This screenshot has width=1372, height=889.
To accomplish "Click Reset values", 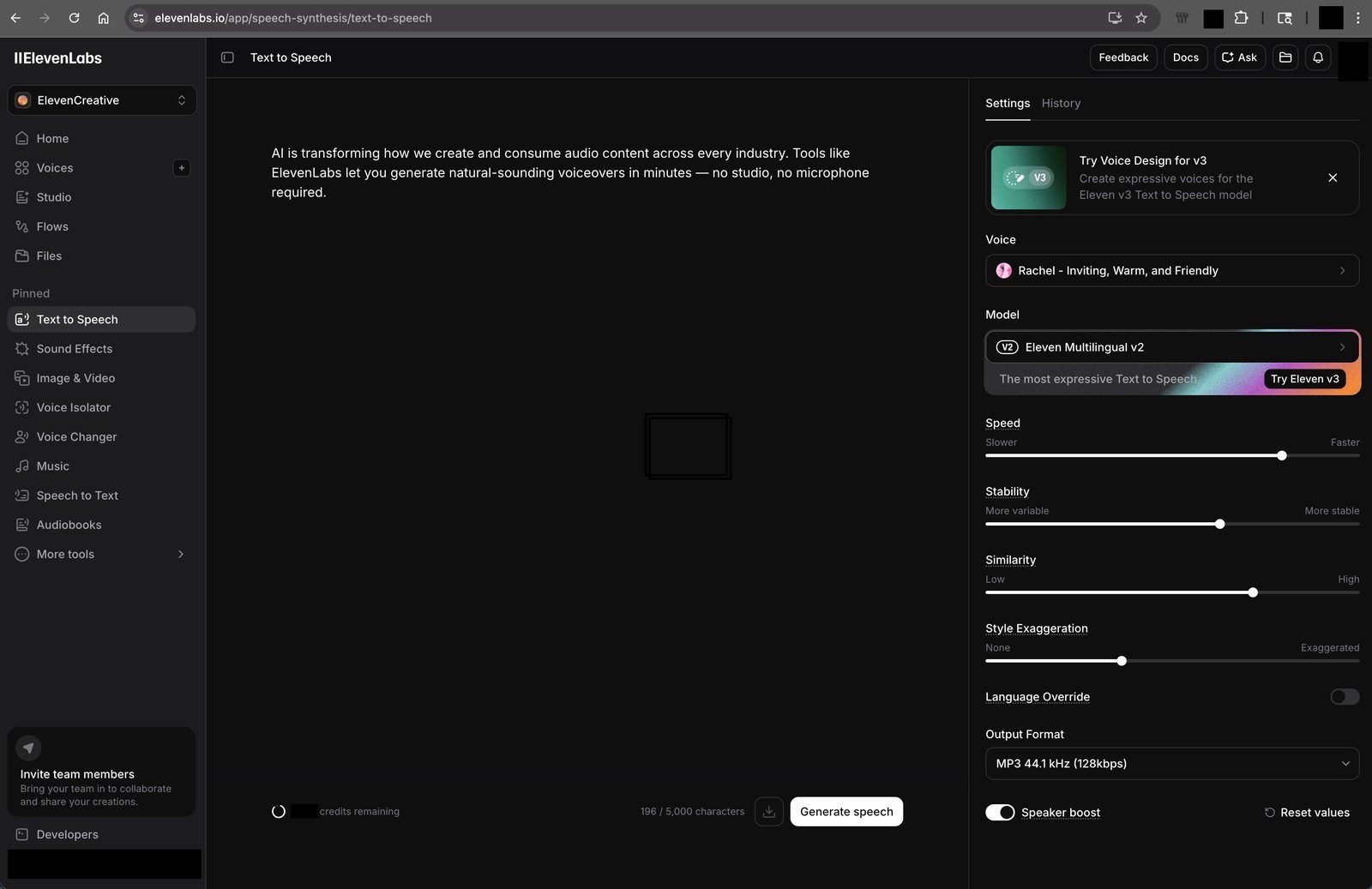I will pos(1307,813).
